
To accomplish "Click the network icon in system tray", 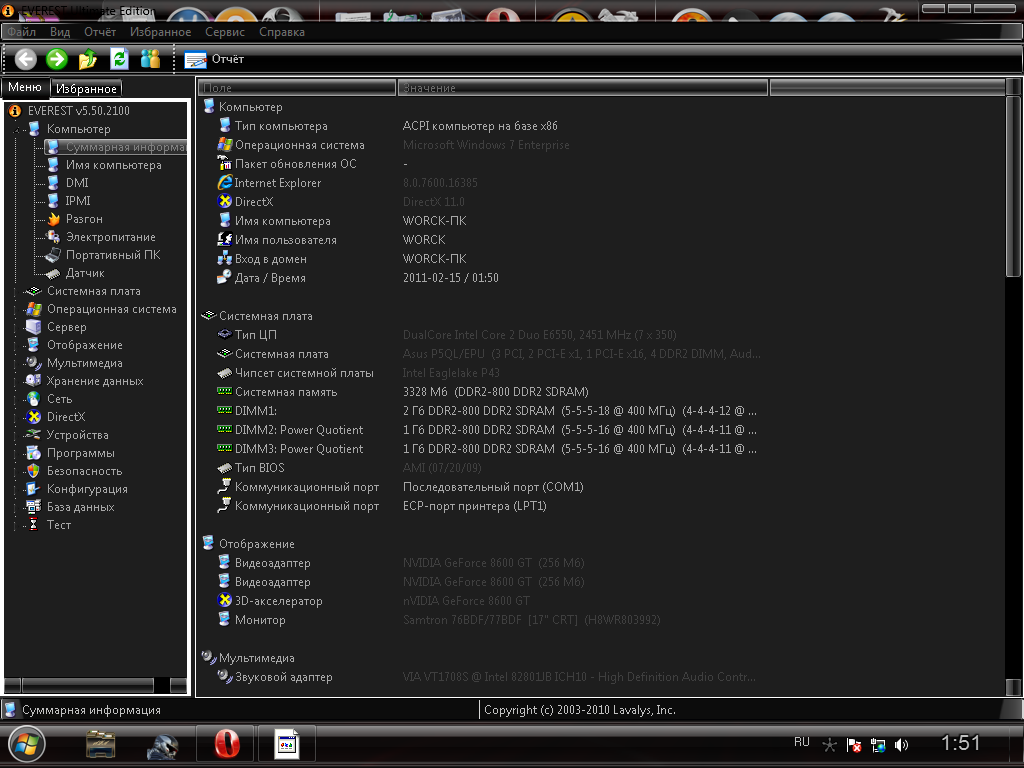I will point(878,744).
